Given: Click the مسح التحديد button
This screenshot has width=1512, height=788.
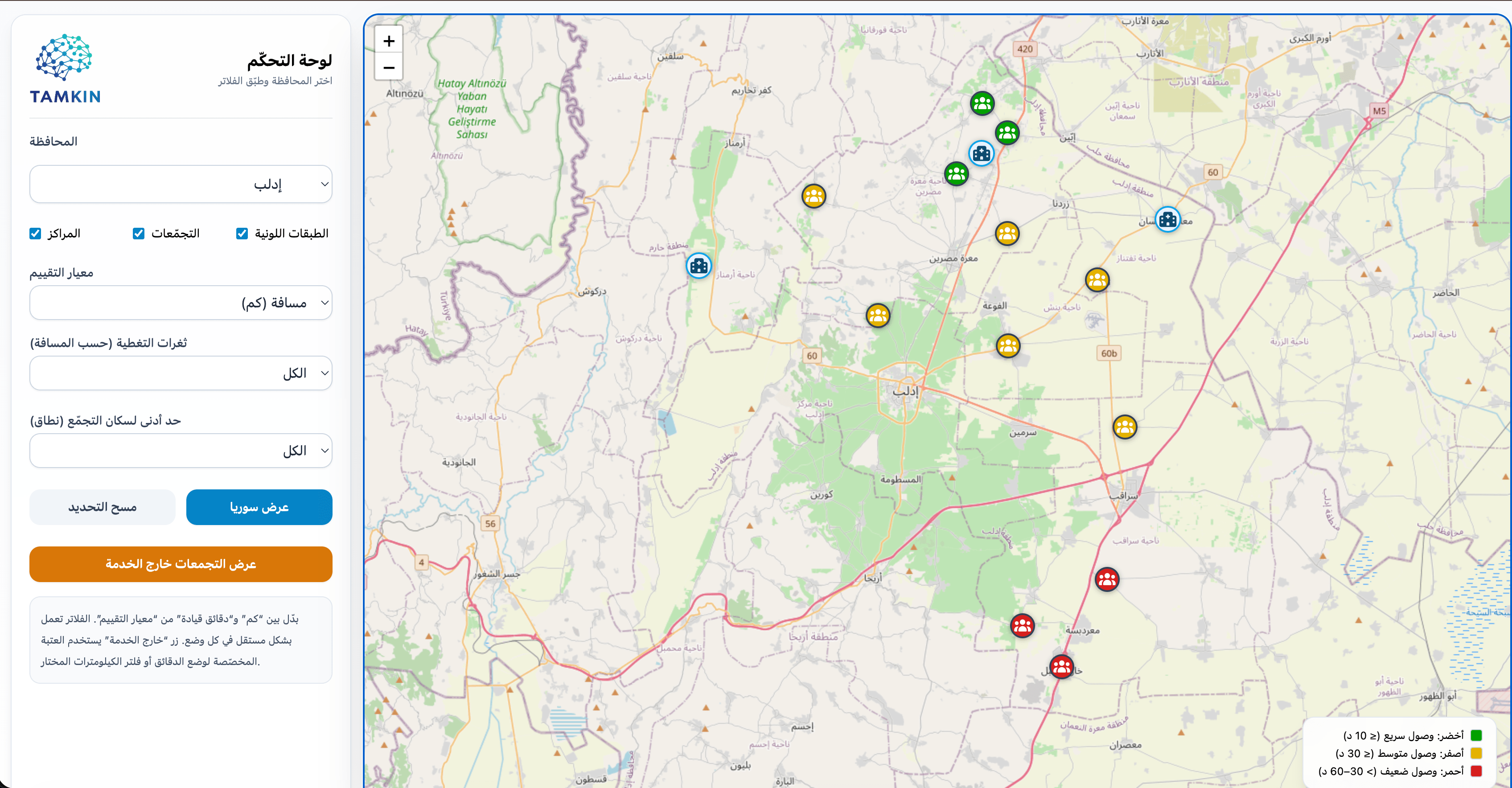Looking at the screenshot, I should point(102,507).
